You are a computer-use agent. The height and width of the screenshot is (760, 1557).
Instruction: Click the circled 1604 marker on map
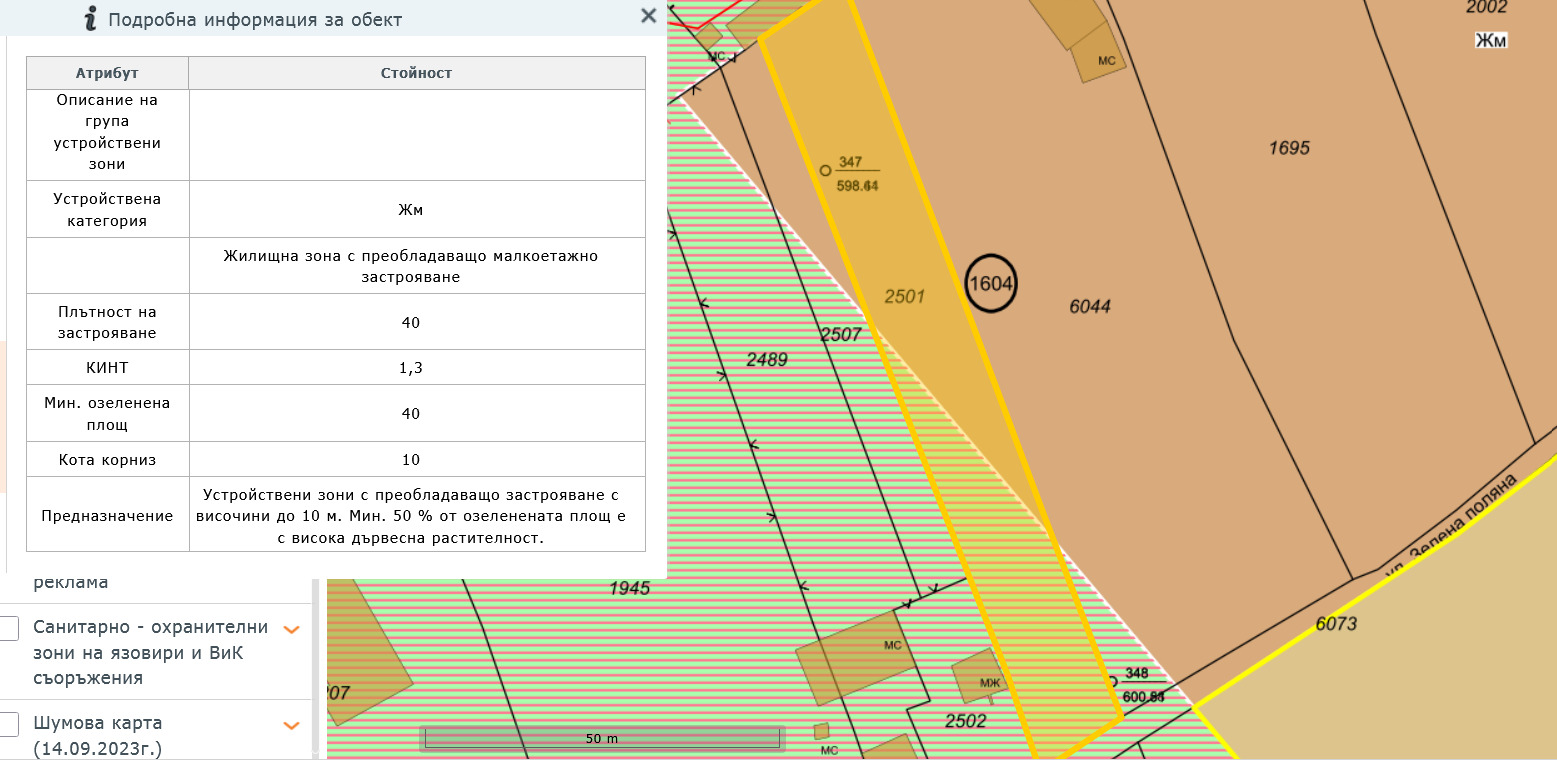[x=991, y=284]
